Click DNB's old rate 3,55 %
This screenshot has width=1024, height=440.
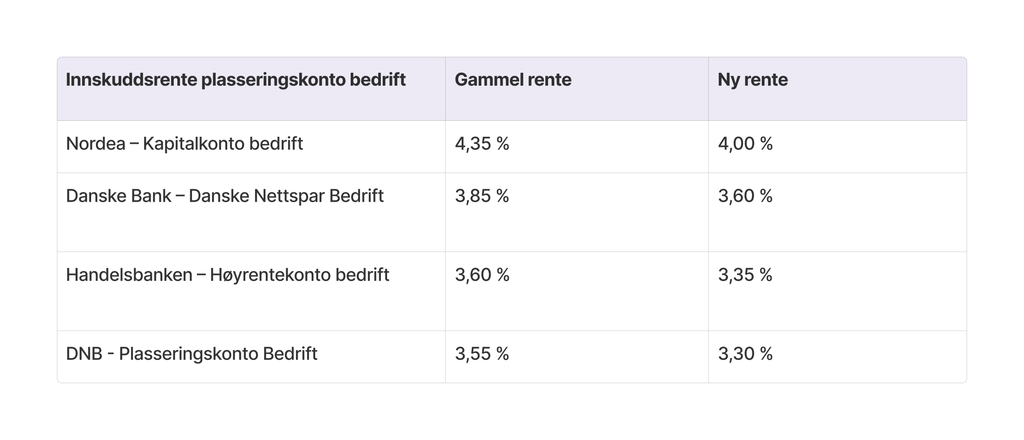(482, 354)
